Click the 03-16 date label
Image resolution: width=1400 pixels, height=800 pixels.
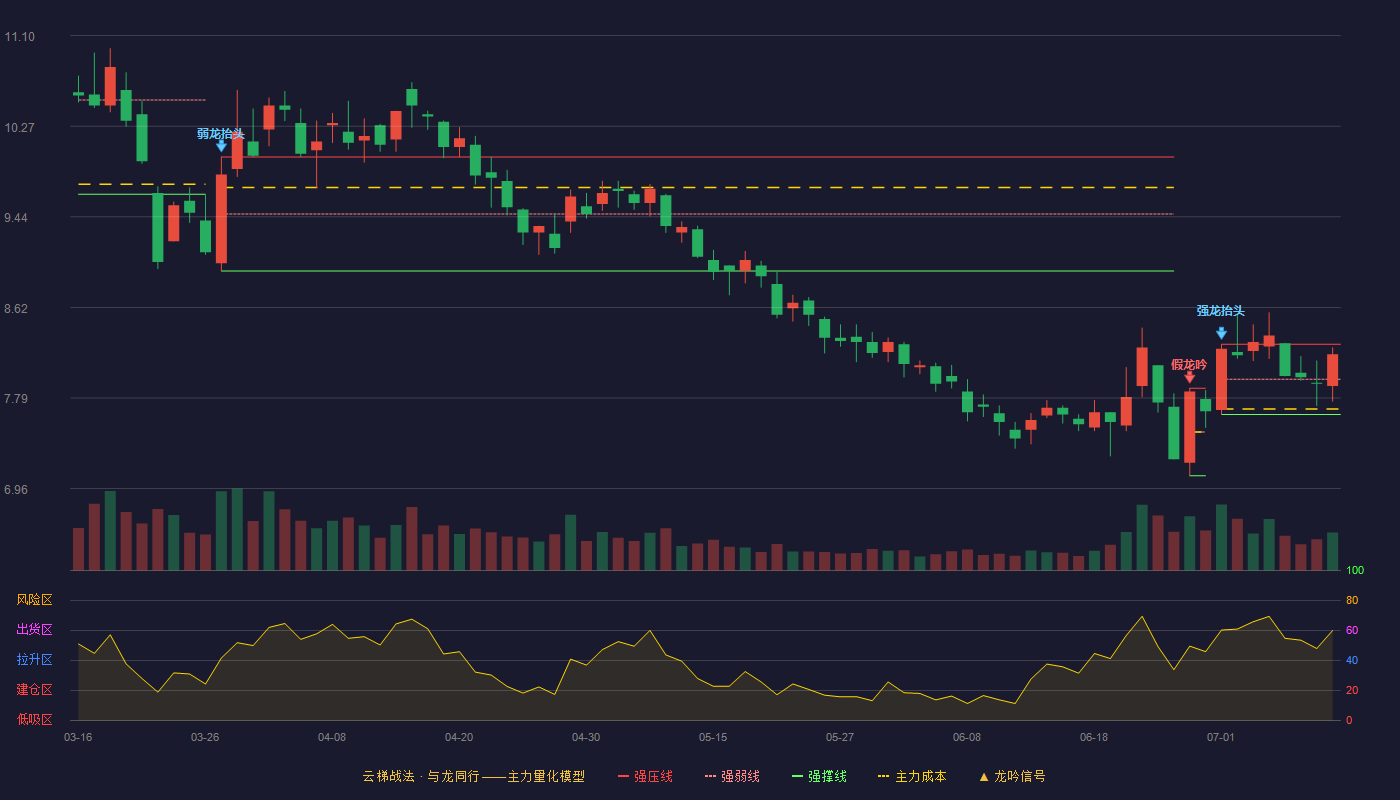[x=78, y=737]
